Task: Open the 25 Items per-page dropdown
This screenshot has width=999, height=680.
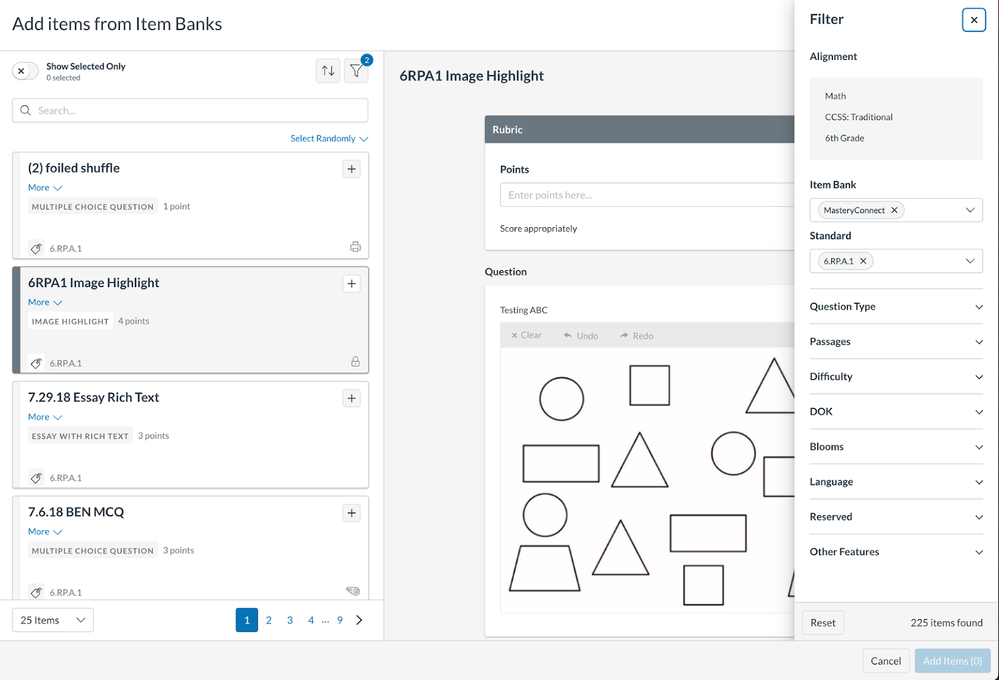Action: click(53, 620)
